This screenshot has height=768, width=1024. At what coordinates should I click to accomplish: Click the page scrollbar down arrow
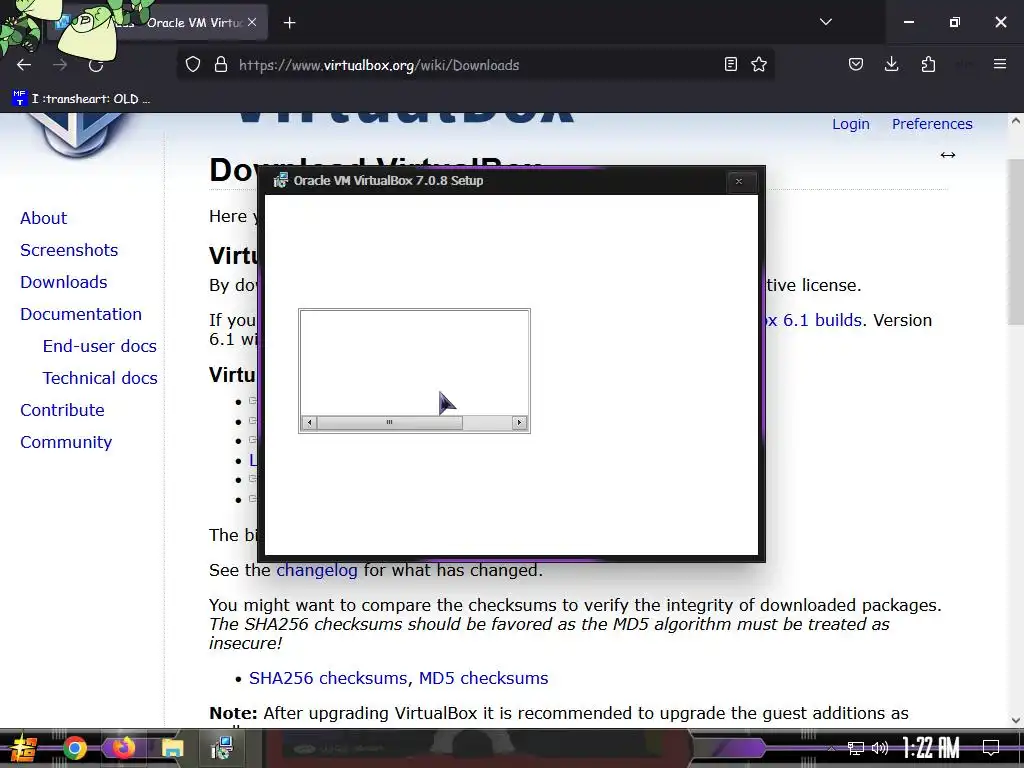1016,720
